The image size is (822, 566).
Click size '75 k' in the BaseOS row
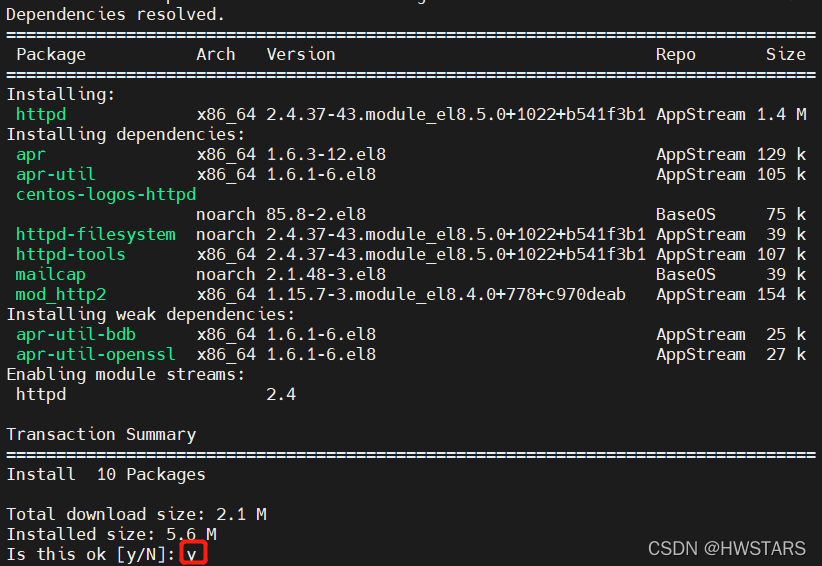pos(786,214)
